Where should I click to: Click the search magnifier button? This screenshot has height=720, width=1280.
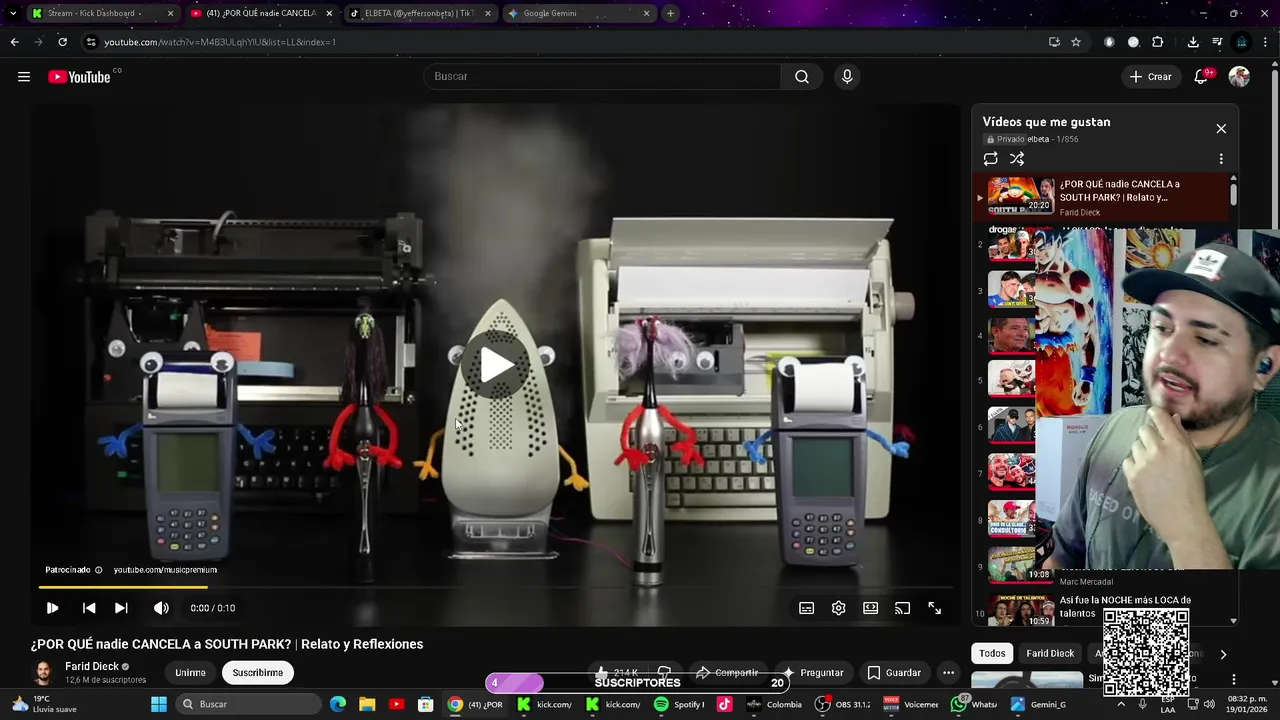pyautogui.click(x=802, y=77)
